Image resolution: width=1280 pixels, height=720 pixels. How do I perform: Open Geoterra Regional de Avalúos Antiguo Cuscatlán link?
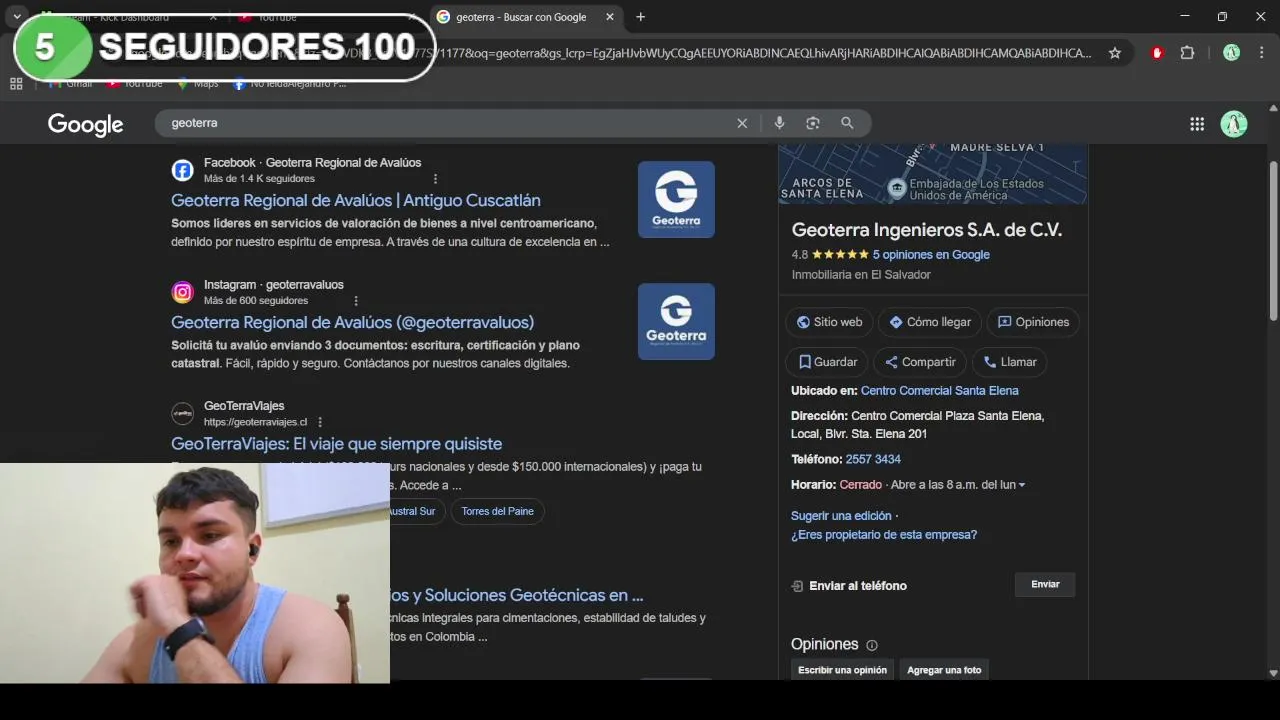tap(356, 200)
